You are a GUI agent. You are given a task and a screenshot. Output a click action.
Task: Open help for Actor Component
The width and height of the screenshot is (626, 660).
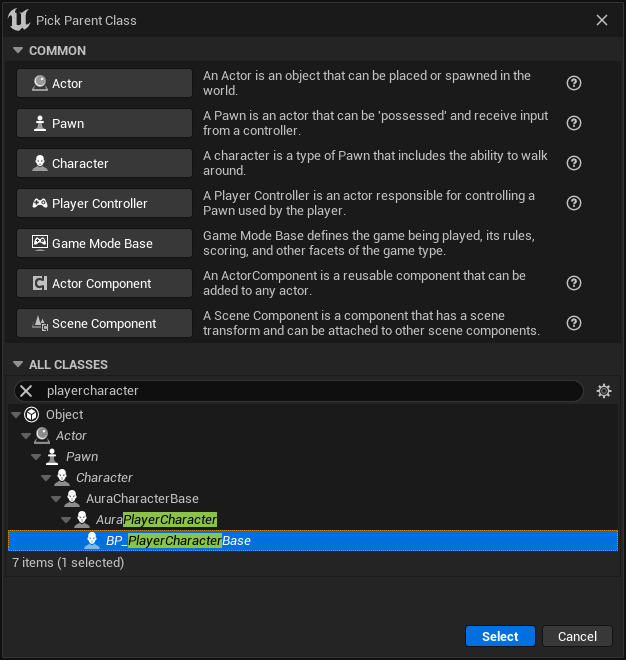pyautogui.click(x=574, y=283)
